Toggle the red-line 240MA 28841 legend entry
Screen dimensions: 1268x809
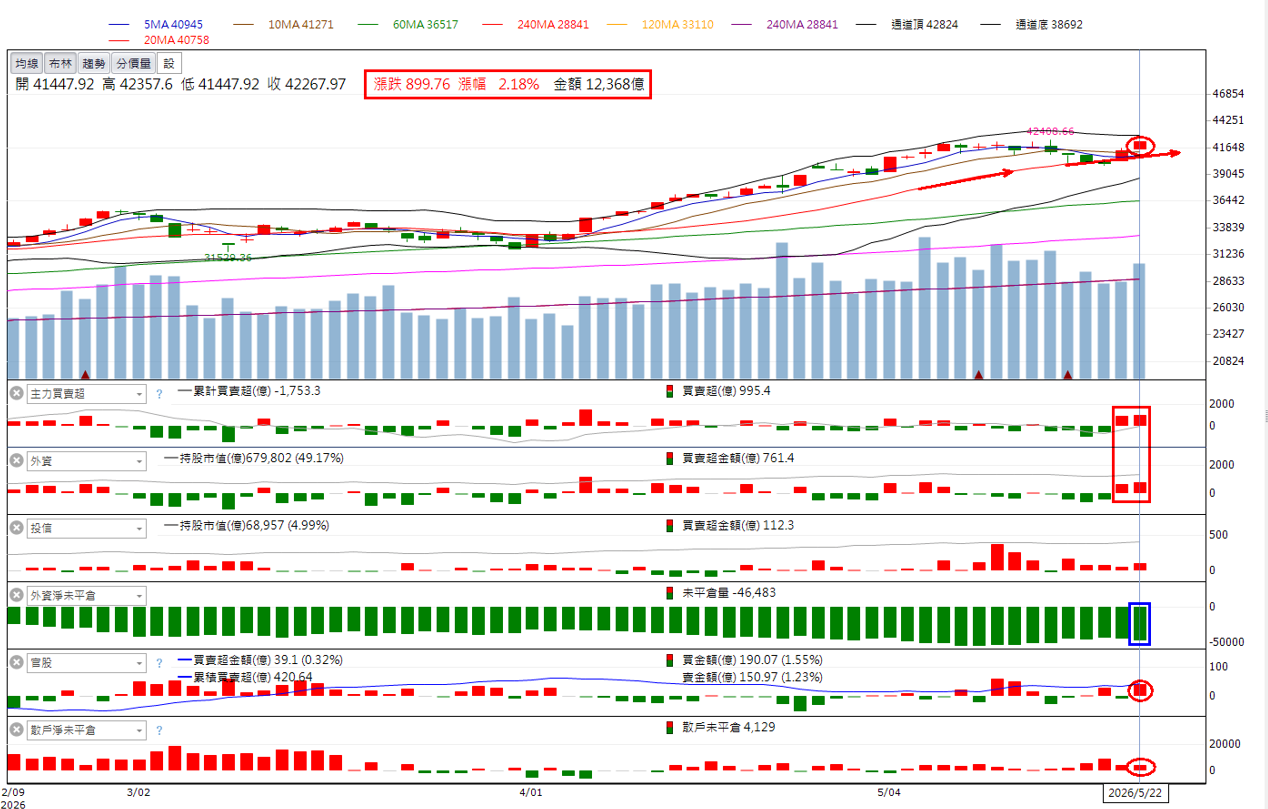coord(536,24)
